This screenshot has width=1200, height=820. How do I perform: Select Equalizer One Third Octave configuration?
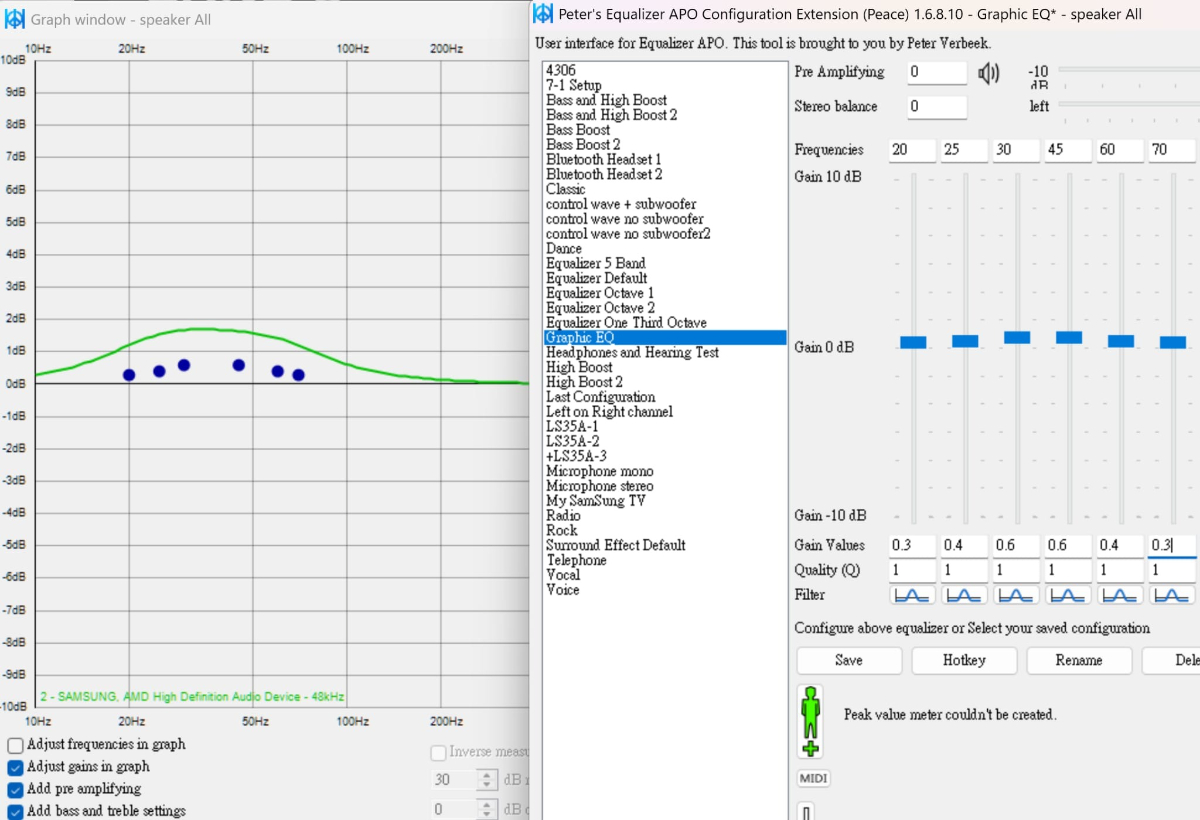pos(626,323)
